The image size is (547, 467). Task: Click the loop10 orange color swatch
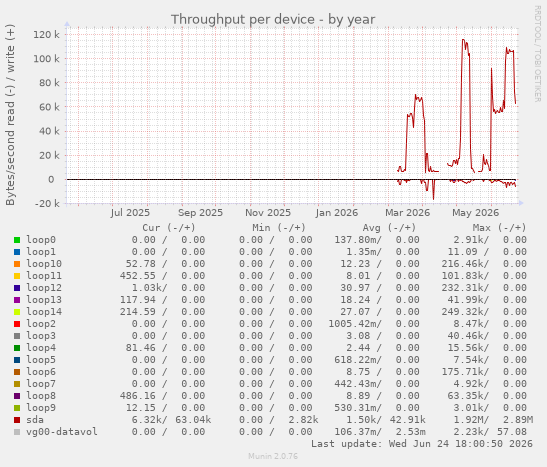(17, 264)
